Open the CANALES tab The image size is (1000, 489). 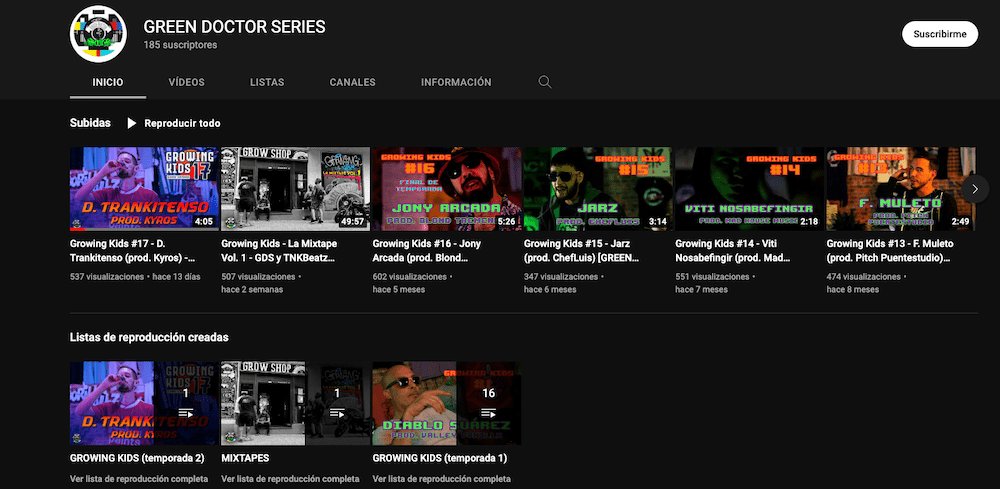(x=353, y=82)
